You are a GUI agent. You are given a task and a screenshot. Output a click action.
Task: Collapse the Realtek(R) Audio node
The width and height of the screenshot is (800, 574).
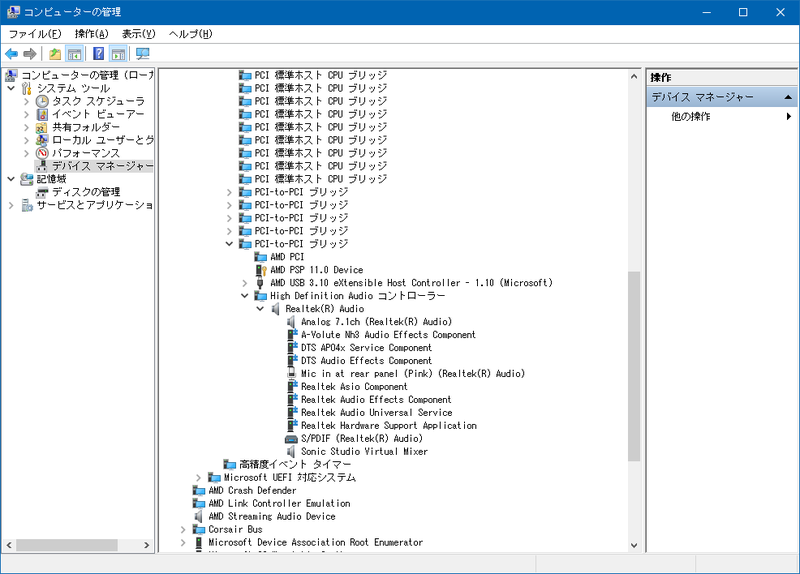pyautogui.click(x=260, y=309)
